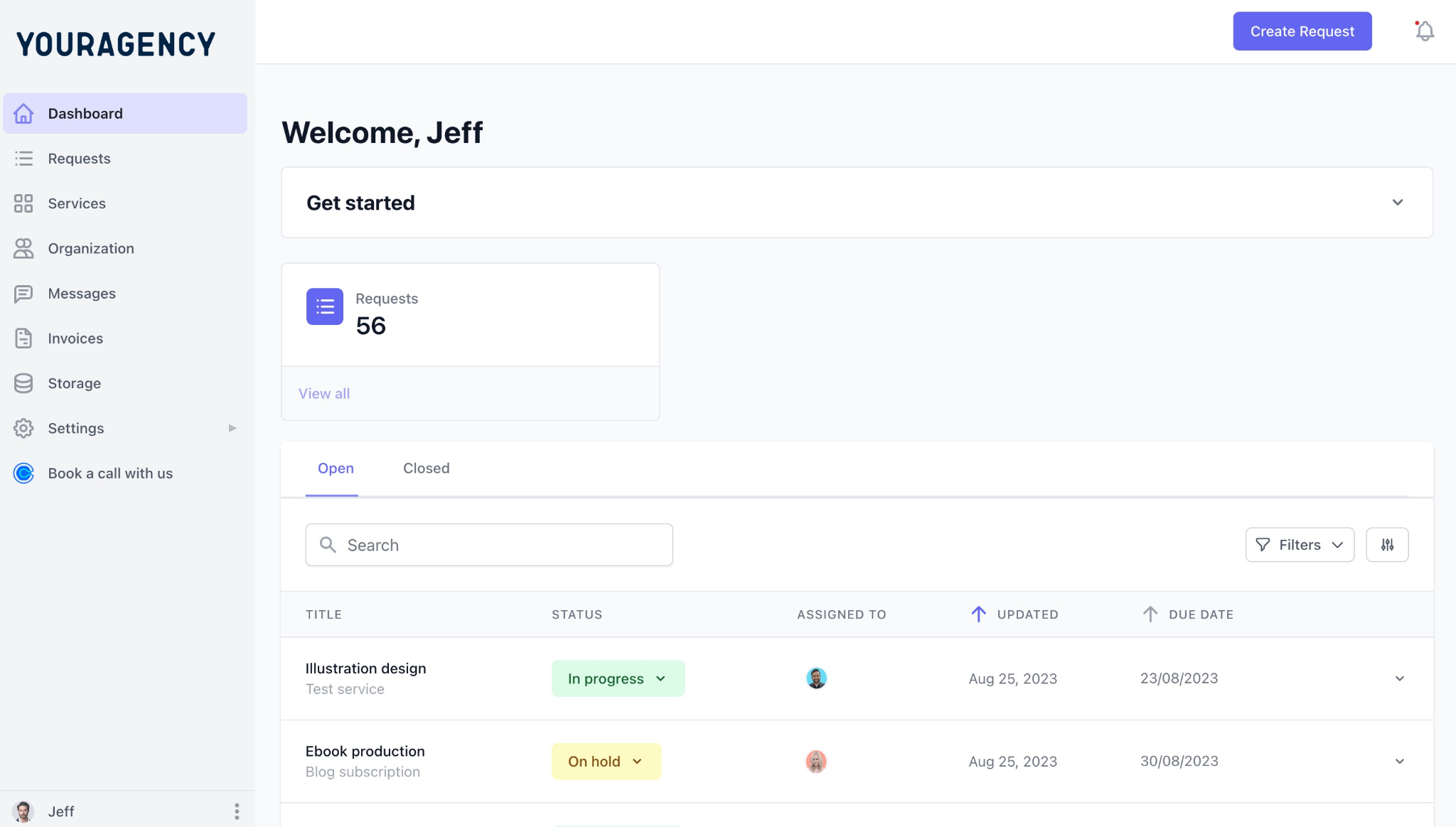Go to Requests in sidebar

[79, 159]
